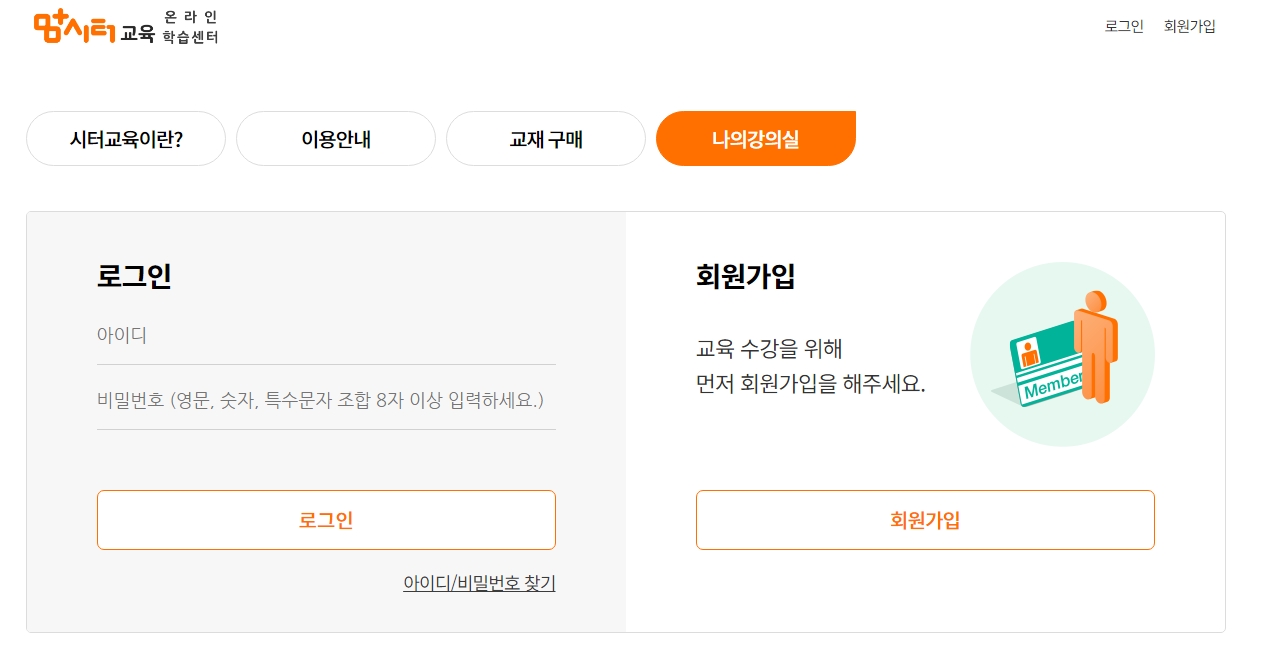This screenshot has height=660, width=1274.
Task: Open the 시터교육이란? tab
Action: pyautogui.click(x=126, y=139)
